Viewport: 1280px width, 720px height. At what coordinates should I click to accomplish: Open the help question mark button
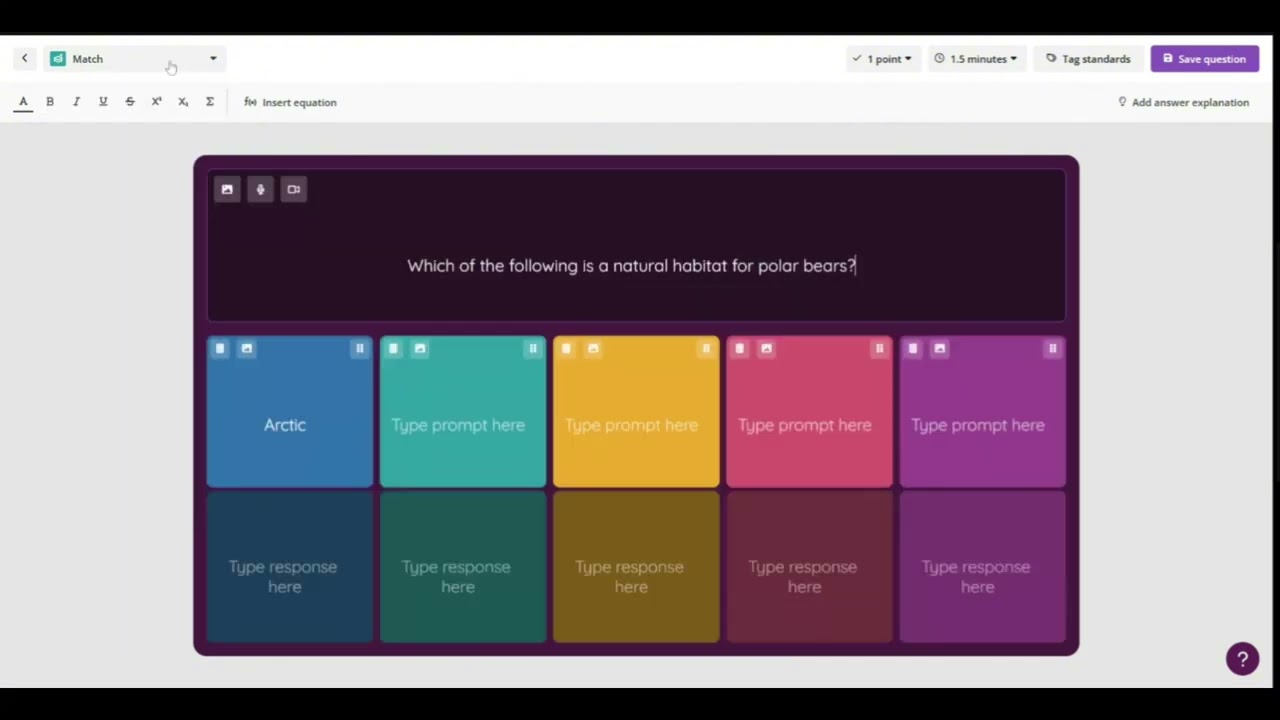(x=1242, y=659)
